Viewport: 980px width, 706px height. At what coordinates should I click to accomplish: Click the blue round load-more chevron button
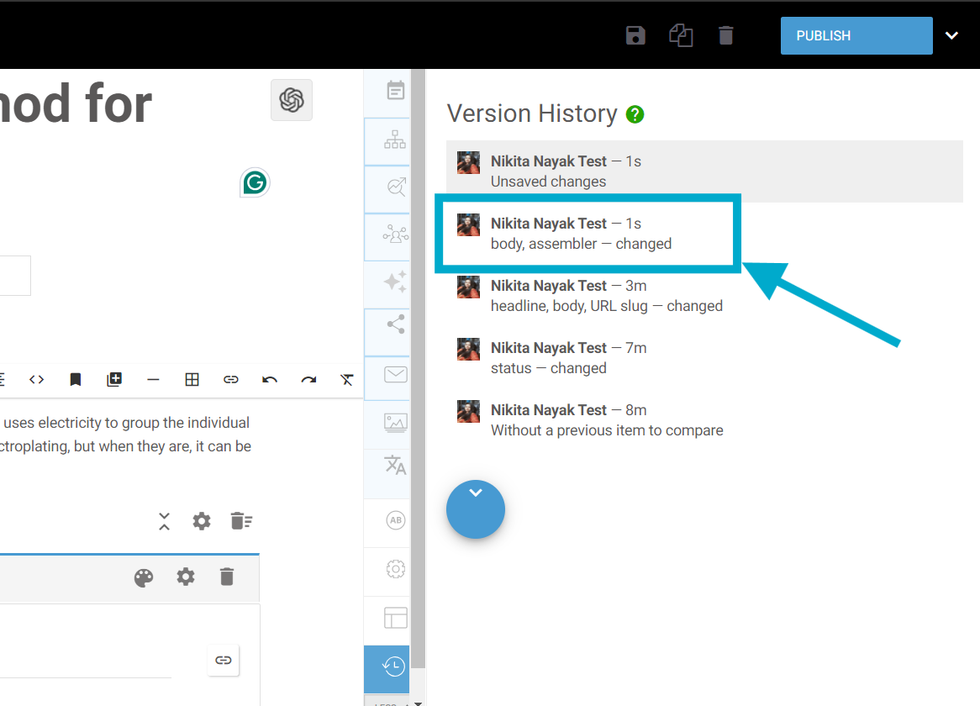(x=475, y=510)
